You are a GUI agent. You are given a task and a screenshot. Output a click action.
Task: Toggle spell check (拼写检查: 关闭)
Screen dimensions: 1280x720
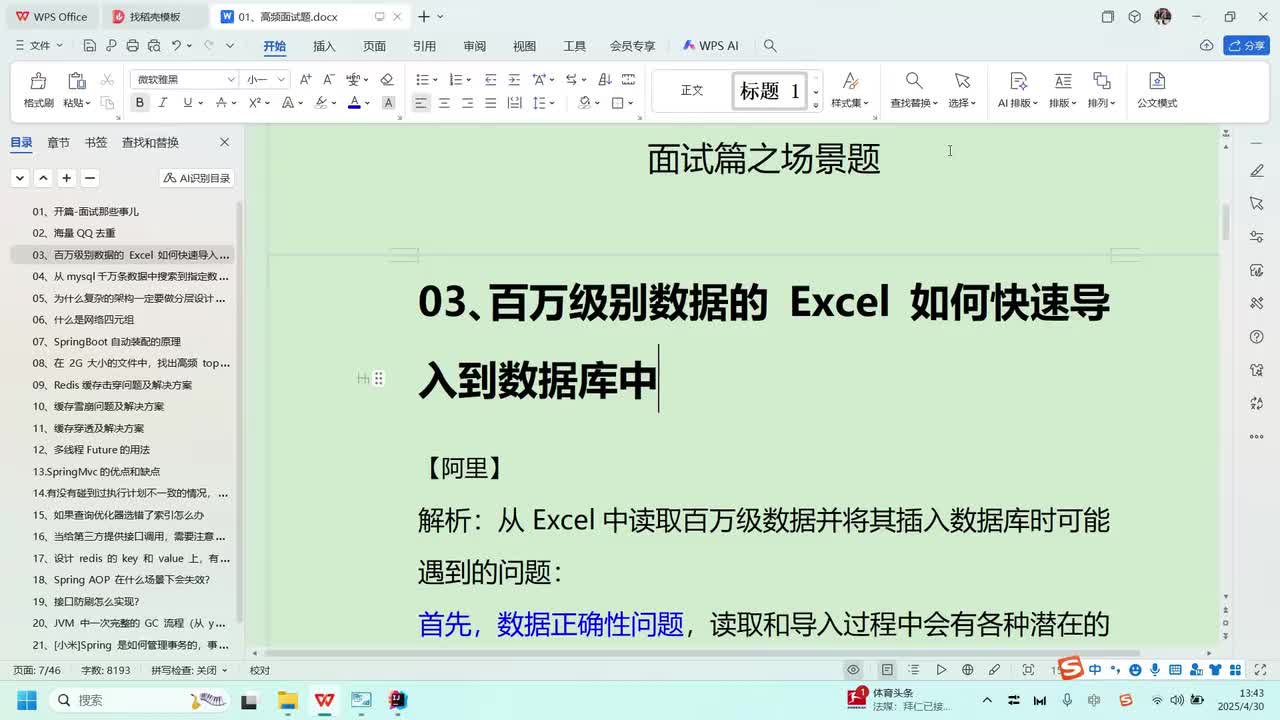pos(188,670)
